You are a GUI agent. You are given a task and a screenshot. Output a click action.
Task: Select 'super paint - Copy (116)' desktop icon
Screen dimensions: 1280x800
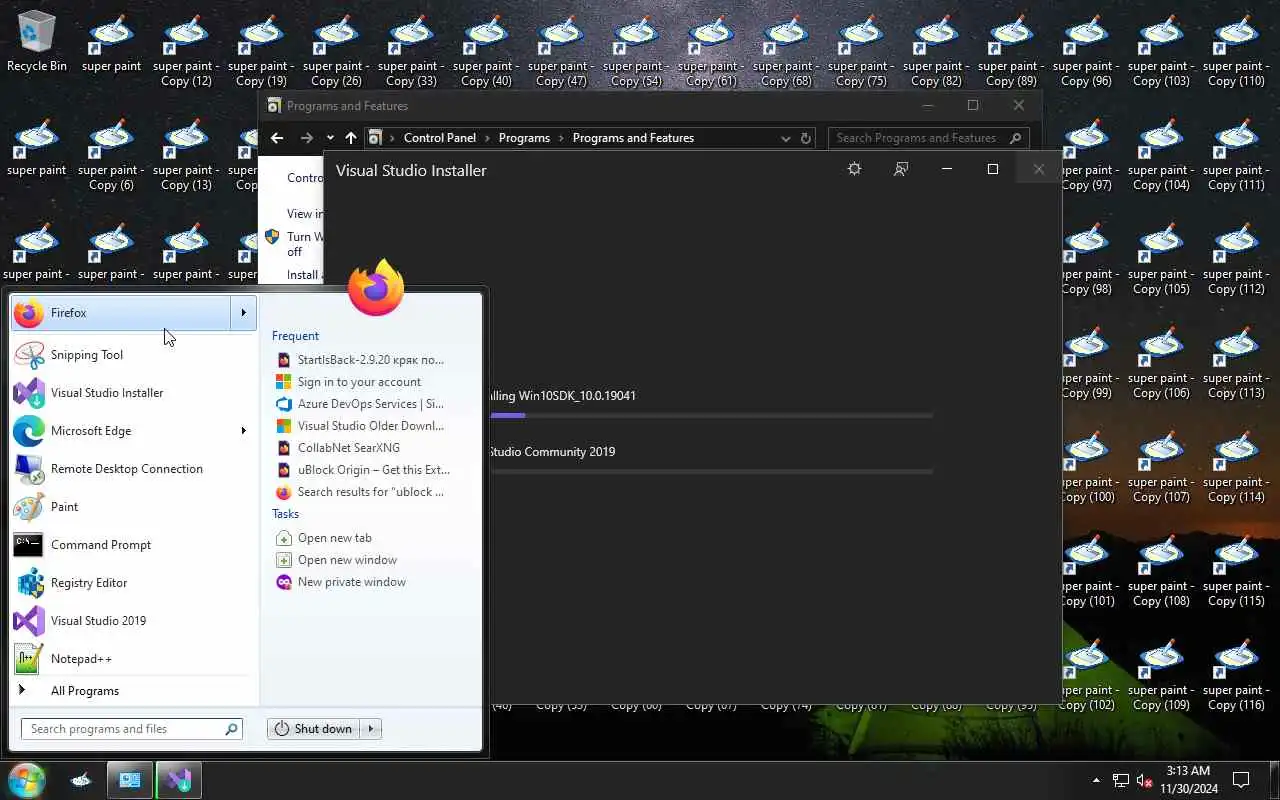[x=1236, y=675]
